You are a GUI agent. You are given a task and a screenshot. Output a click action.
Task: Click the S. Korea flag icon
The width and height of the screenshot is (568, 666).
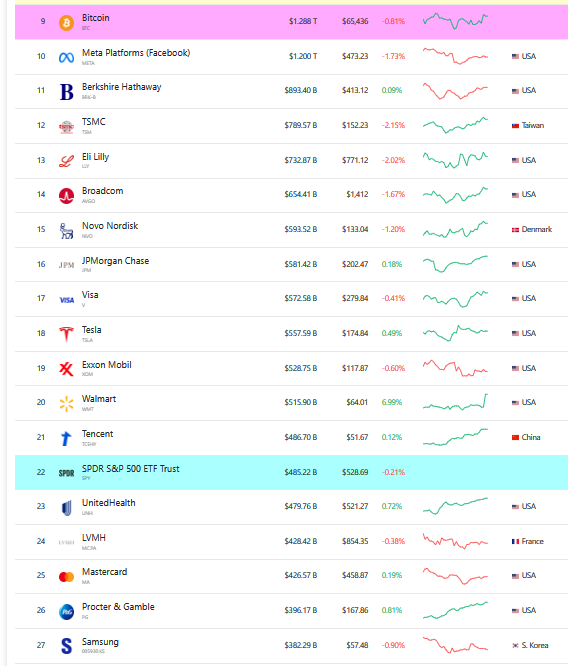tap(515, 646)
